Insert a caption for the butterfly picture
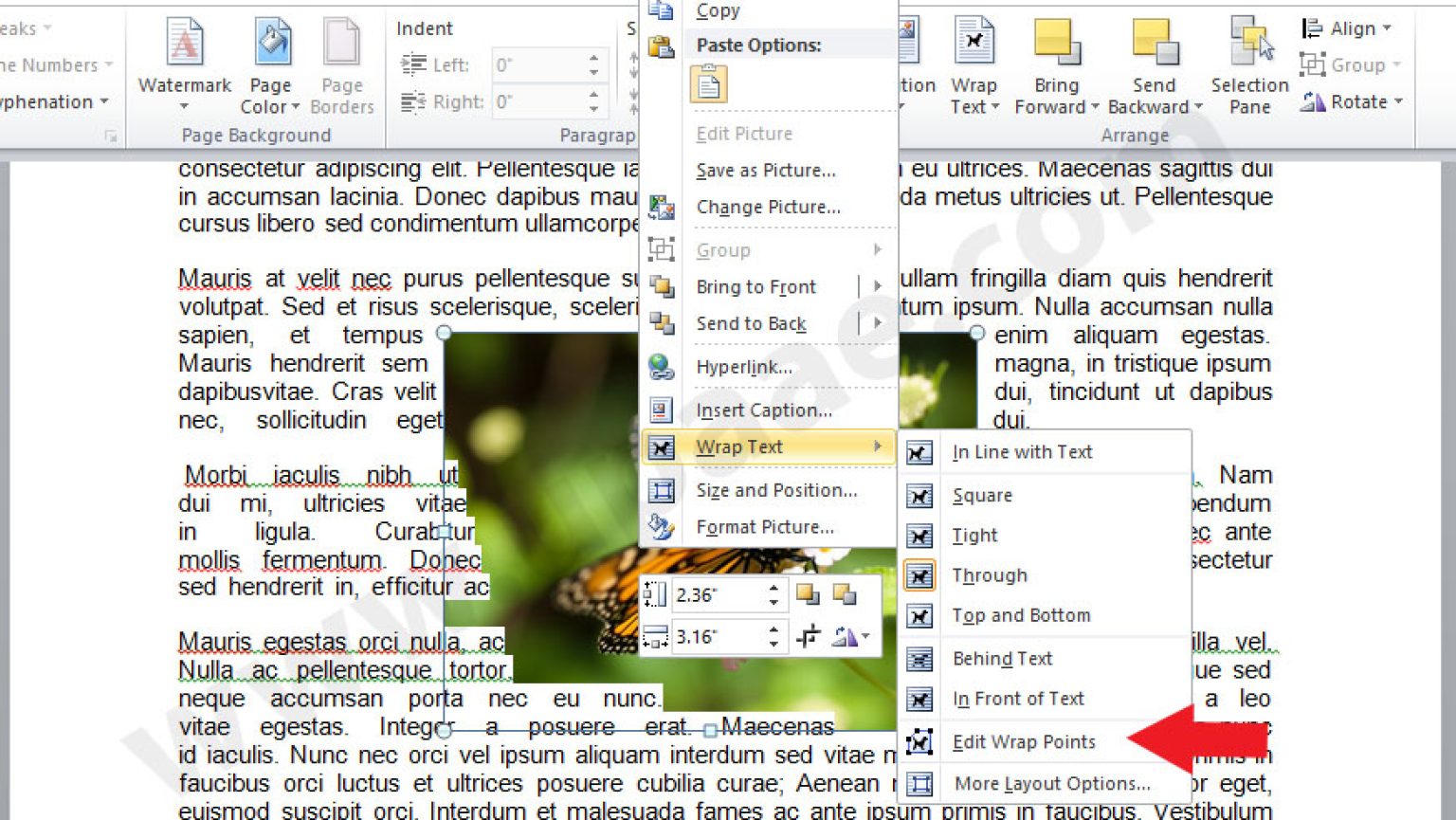This screenshot has height=820, width=1456. coord(763,410)
